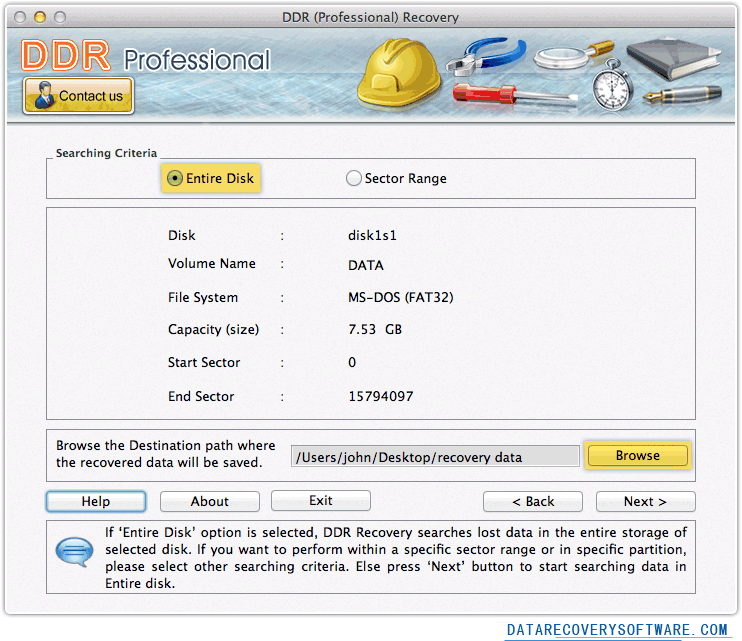
Task: Open the Browse destination button
Action: point(637,455)
